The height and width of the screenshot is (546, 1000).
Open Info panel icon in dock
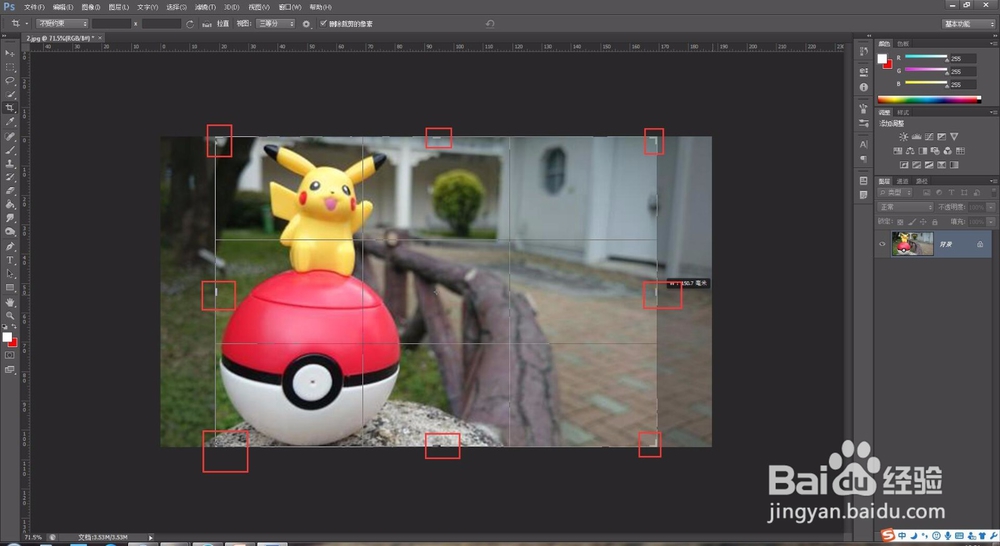pyautogui.click(x=864, y=87)
